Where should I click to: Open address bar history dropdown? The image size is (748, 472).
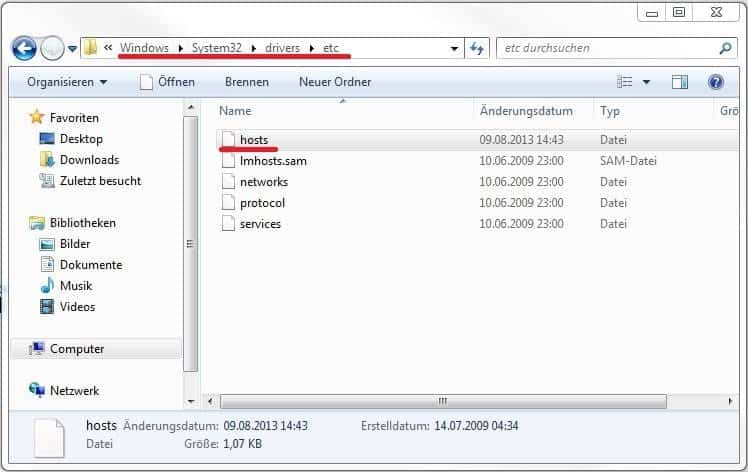tap(455, 48)
